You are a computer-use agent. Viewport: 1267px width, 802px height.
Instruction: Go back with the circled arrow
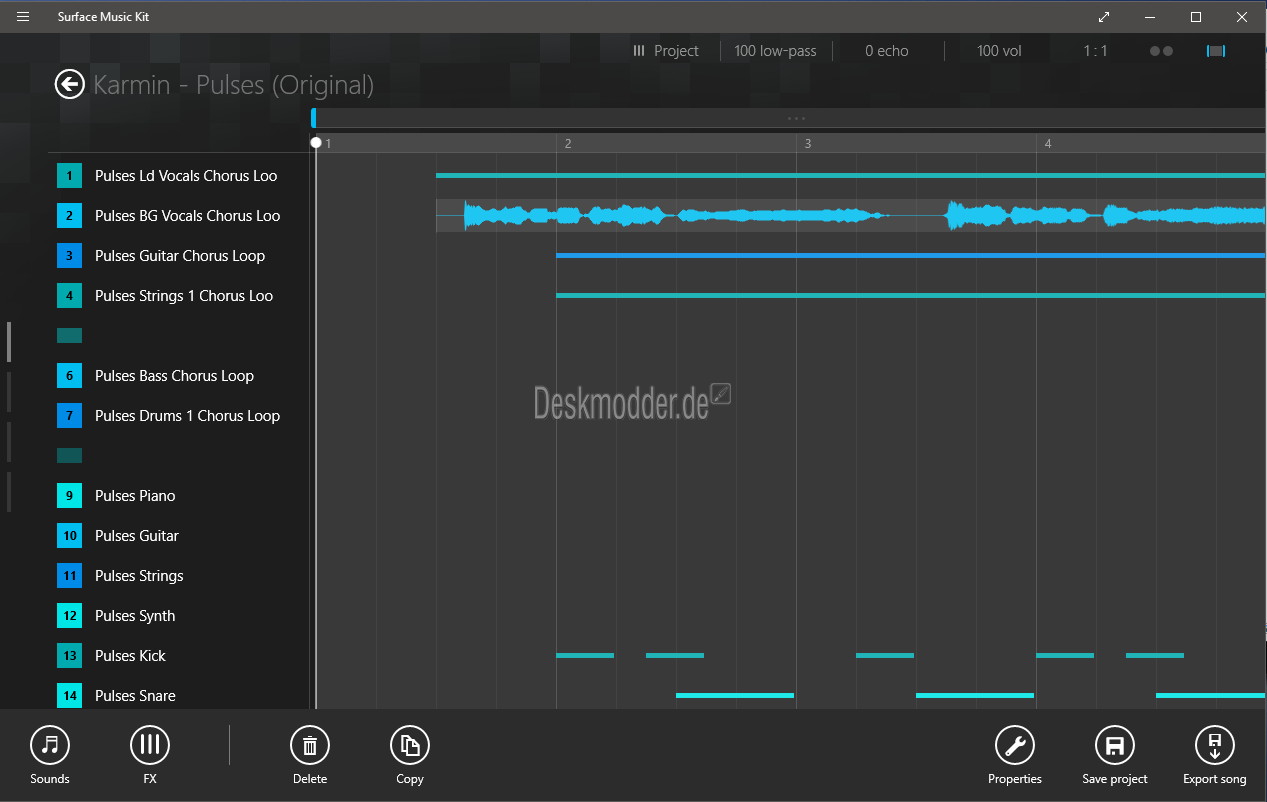(x=69, y=85)
